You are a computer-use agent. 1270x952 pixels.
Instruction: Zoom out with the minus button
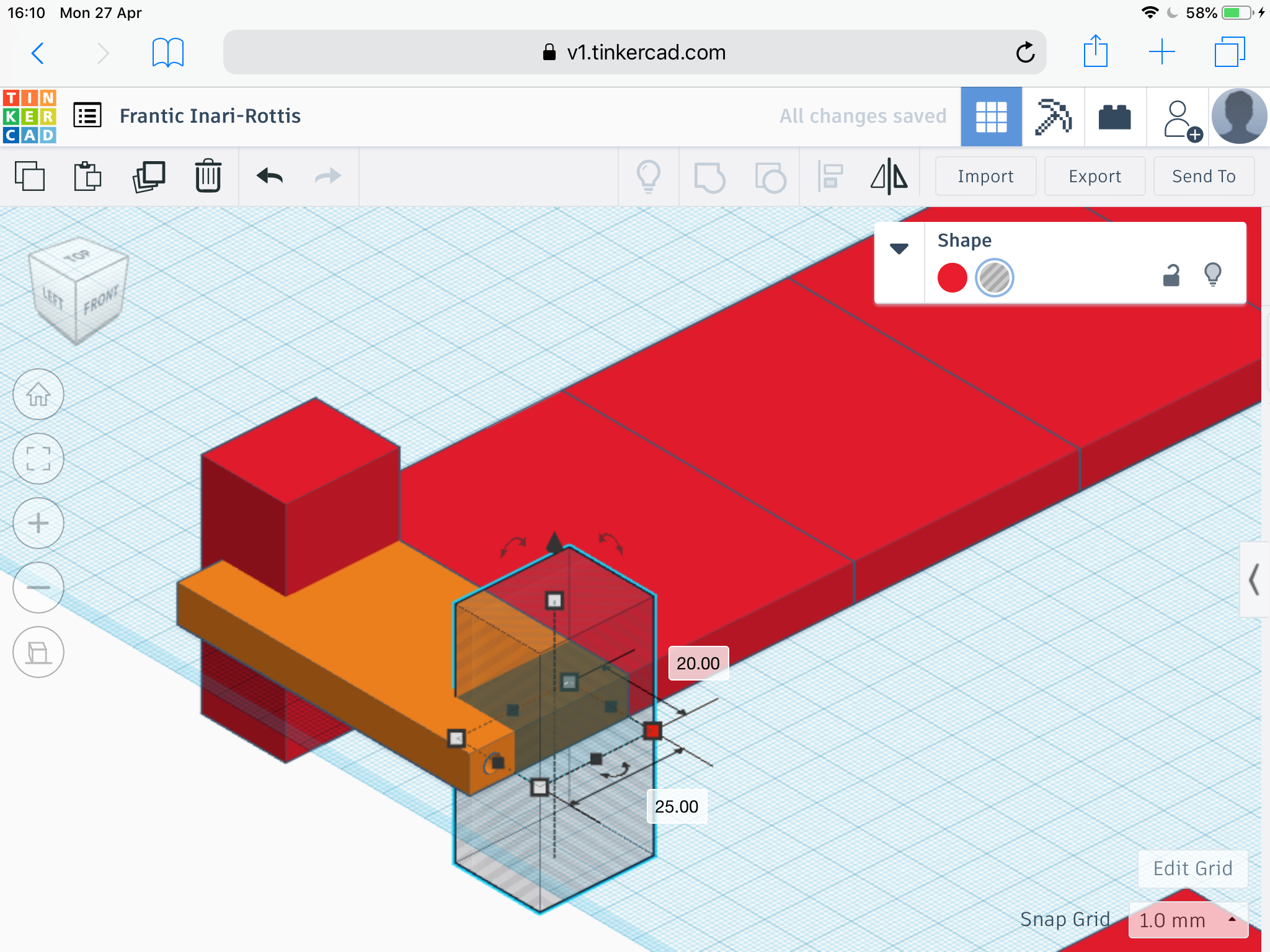[x=38, y=588]
